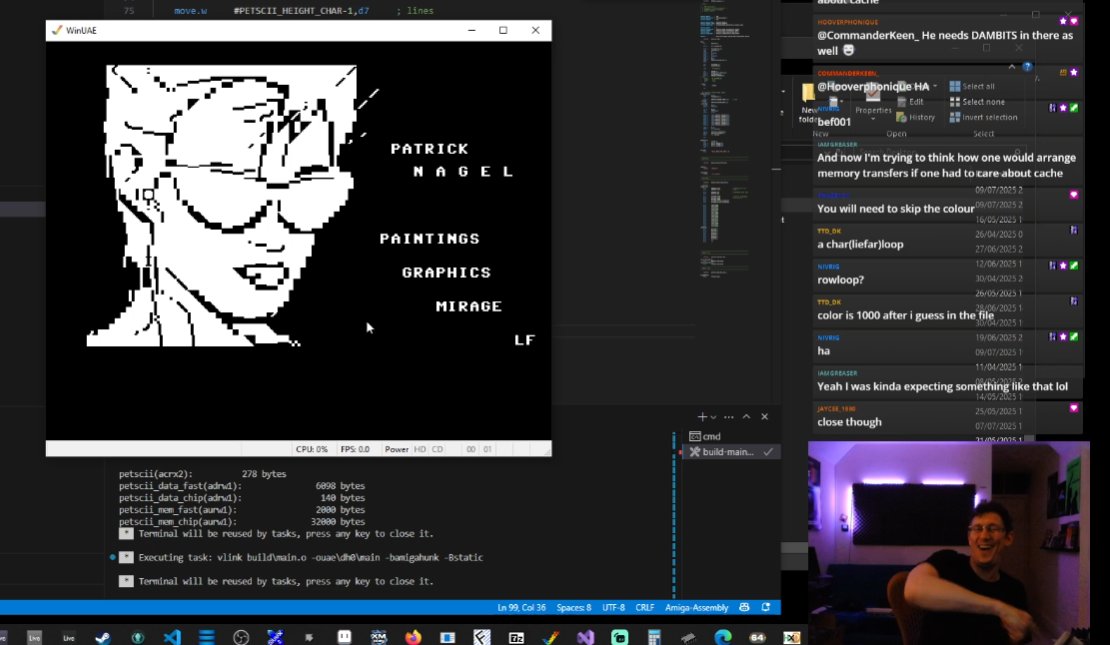Click the build-main task tools icon
This screenshot has width=1110, height=645.
pyautogui.click(x=694, y=452)
